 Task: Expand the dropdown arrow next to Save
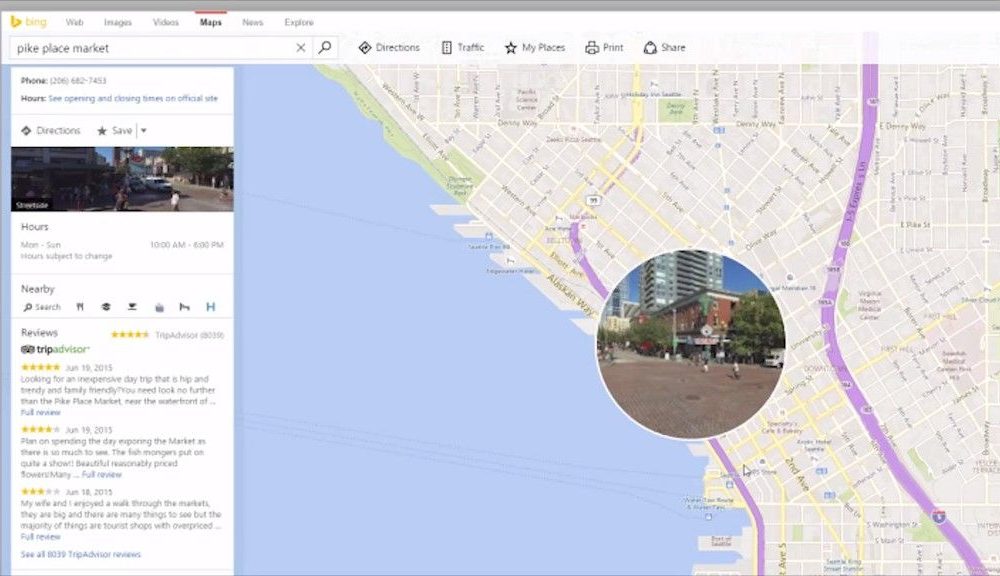(x=143, y=131)
